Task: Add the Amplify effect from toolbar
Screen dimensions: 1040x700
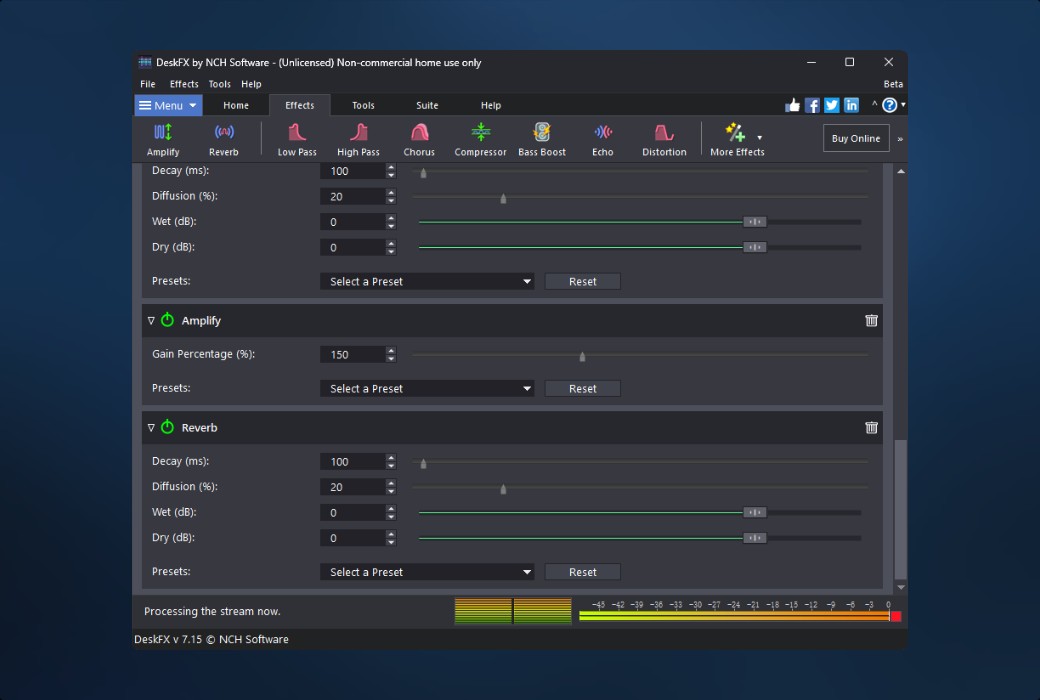Action: [x=163, y=139]
